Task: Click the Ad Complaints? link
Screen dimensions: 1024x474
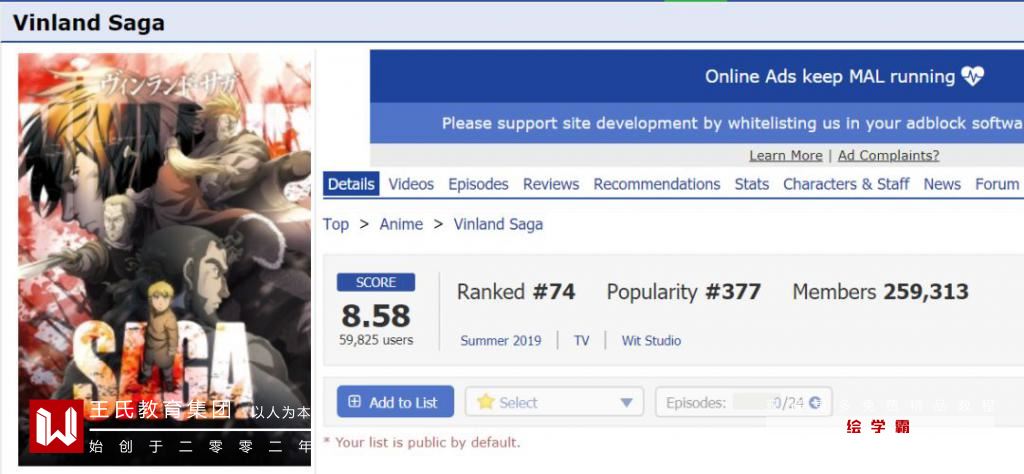Action: coord(888,155)
